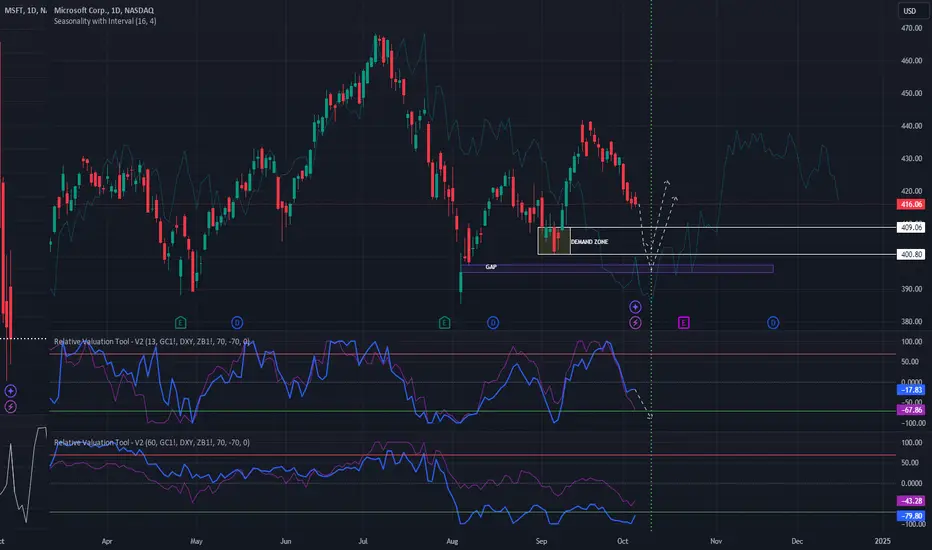Open the USD currency selector
Image resolution: width=932 pixels, height=550 pixels.
click(x=910, y=11)
